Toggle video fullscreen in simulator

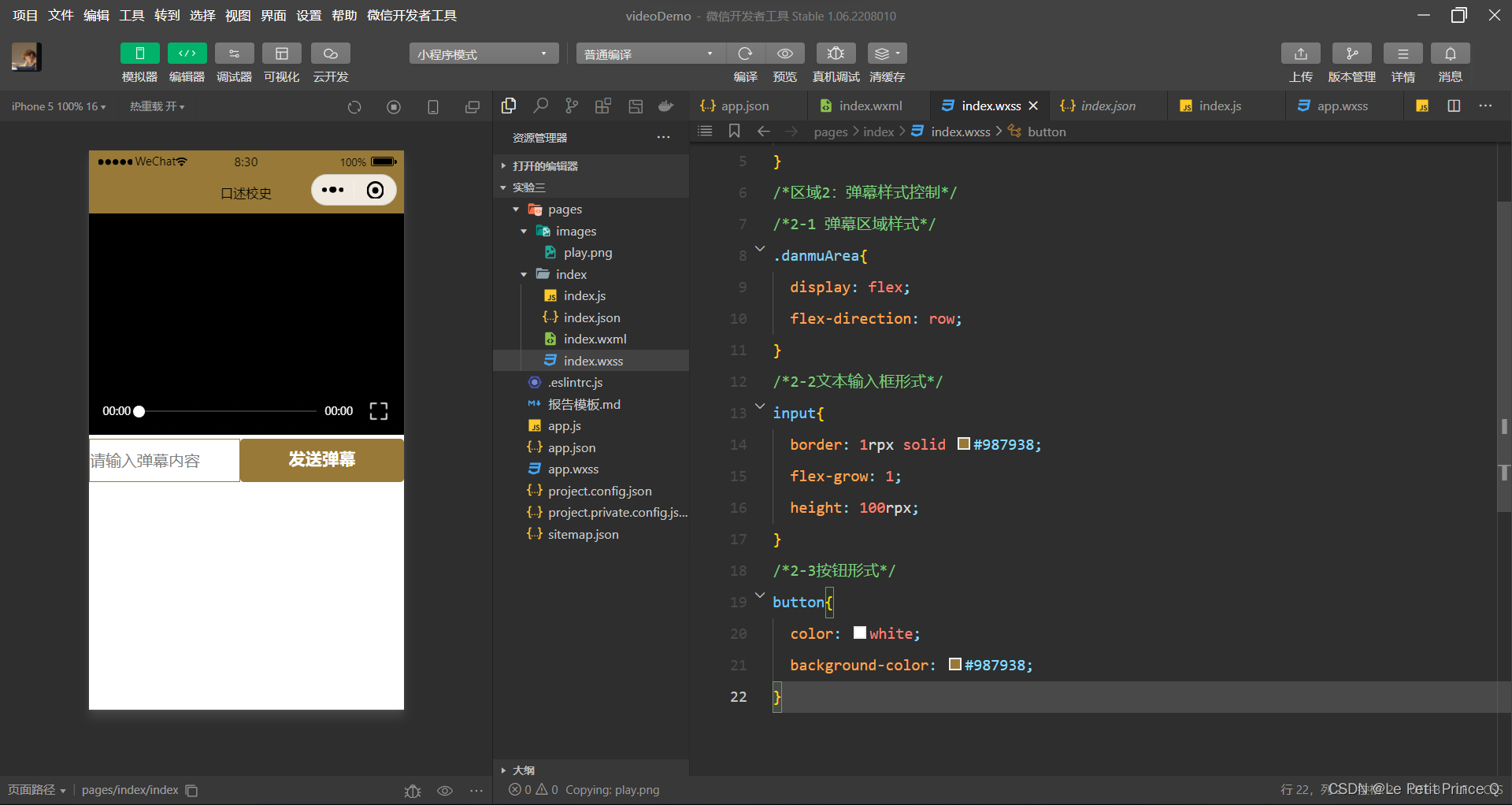pyautogui.click(x=379, y=411)
